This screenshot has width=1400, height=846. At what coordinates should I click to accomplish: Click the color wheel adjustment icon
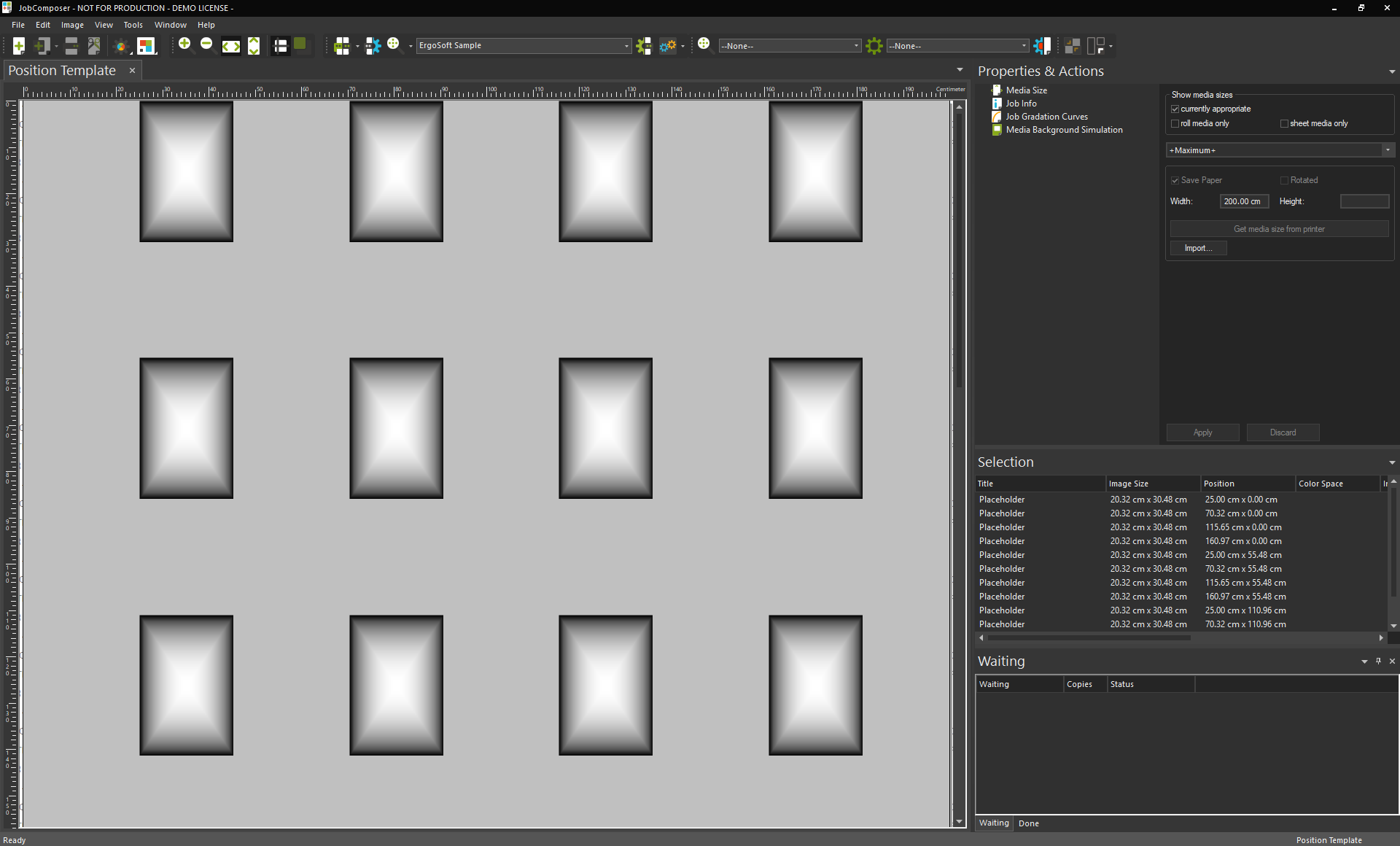pyautogui.click(x=121, y=47)
